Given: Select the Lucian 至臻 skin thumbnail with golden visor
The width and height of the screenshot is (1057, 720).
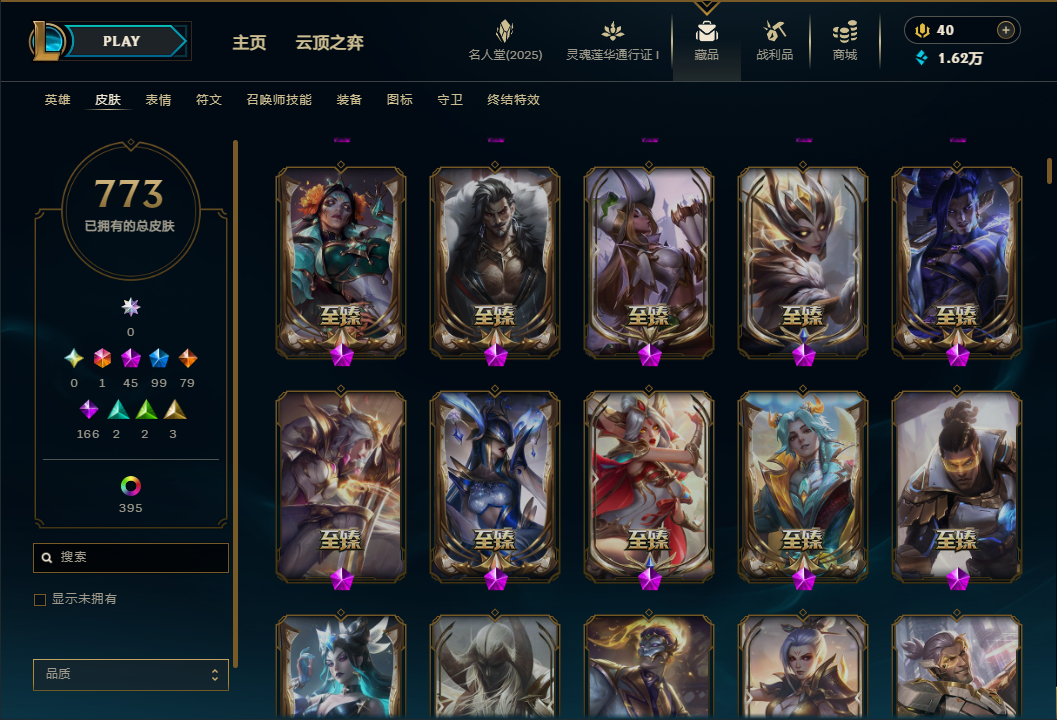Looking at the screenshot, I should point(957,487).
